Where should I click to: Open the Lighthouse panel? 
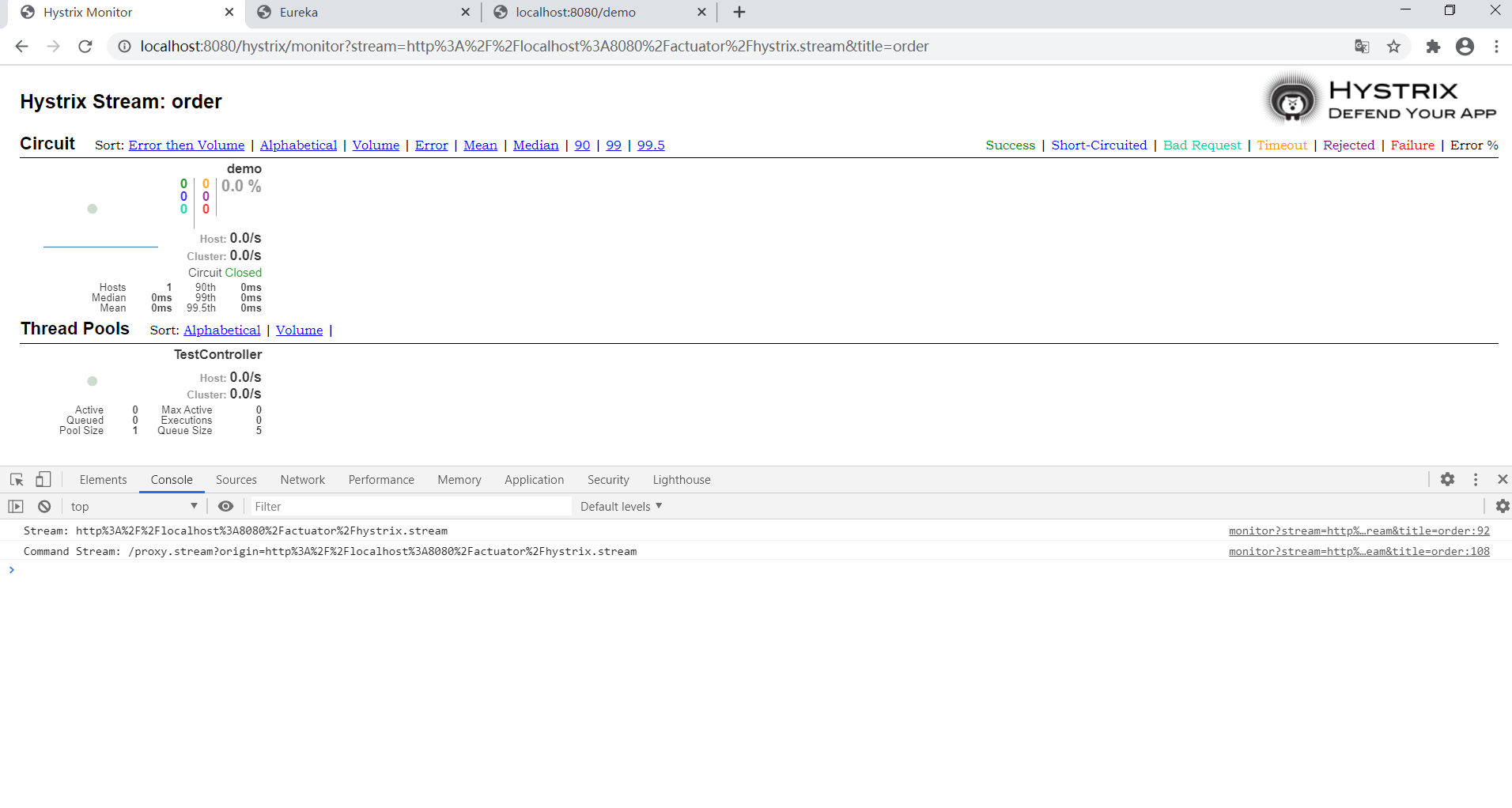tap(682, 480)
